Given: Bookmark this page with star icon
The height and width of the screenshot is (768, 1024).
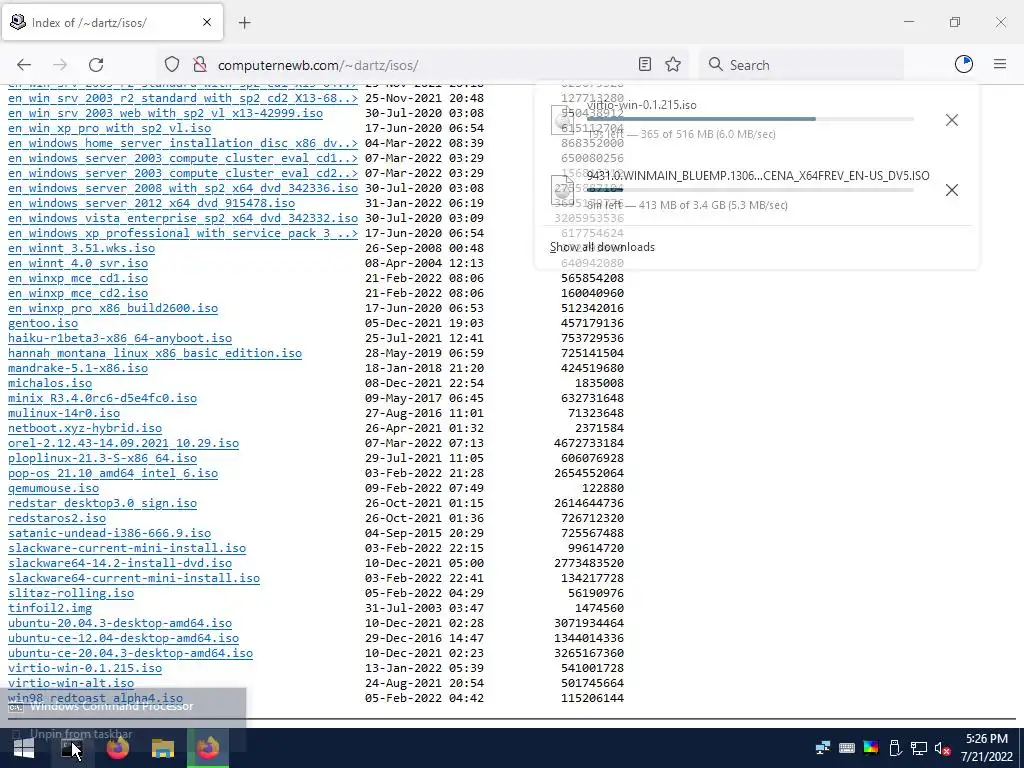Looking at the screenshot, I should [673, 64].
